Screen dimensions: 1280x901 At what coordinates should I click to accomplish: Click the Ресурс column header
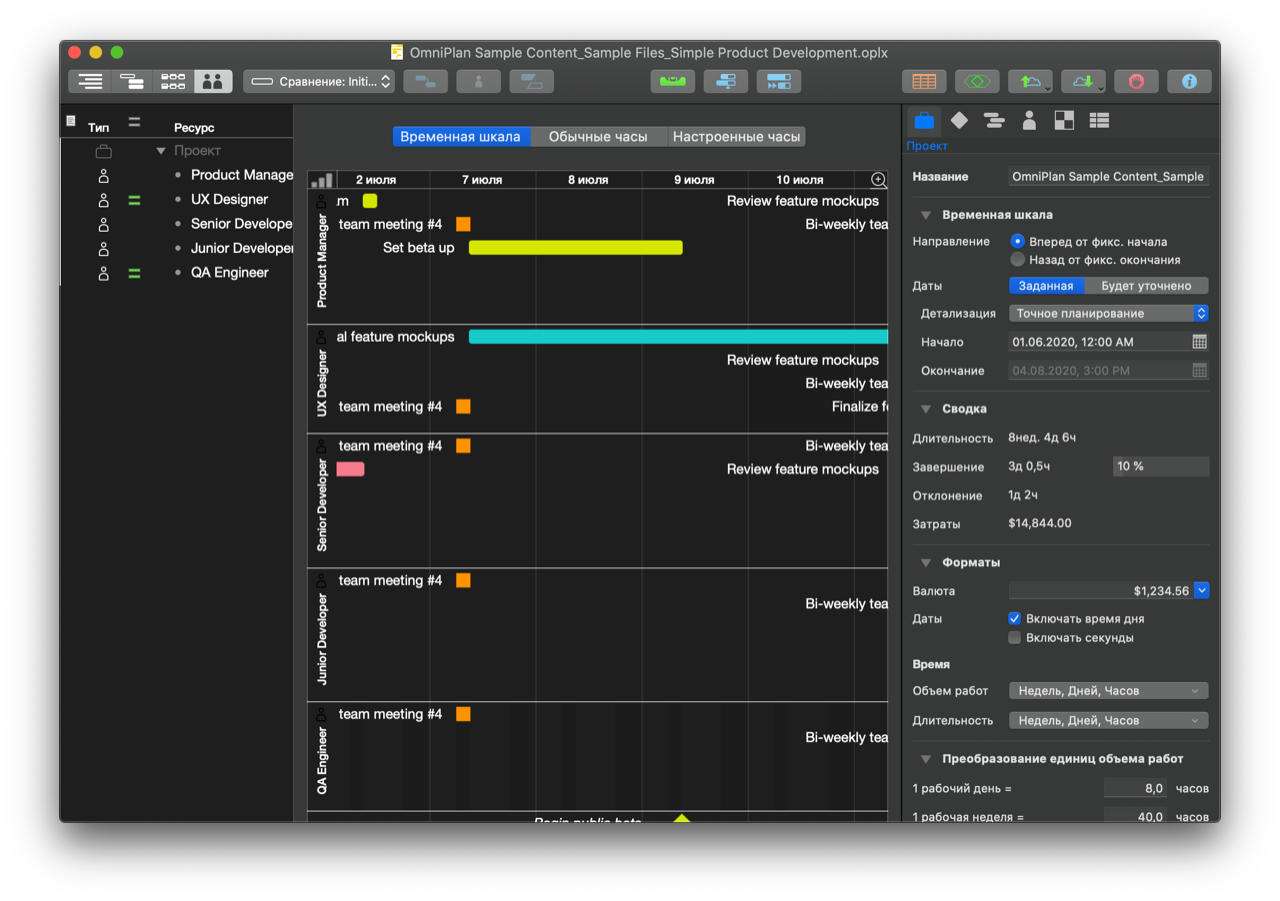pos(194,128)
